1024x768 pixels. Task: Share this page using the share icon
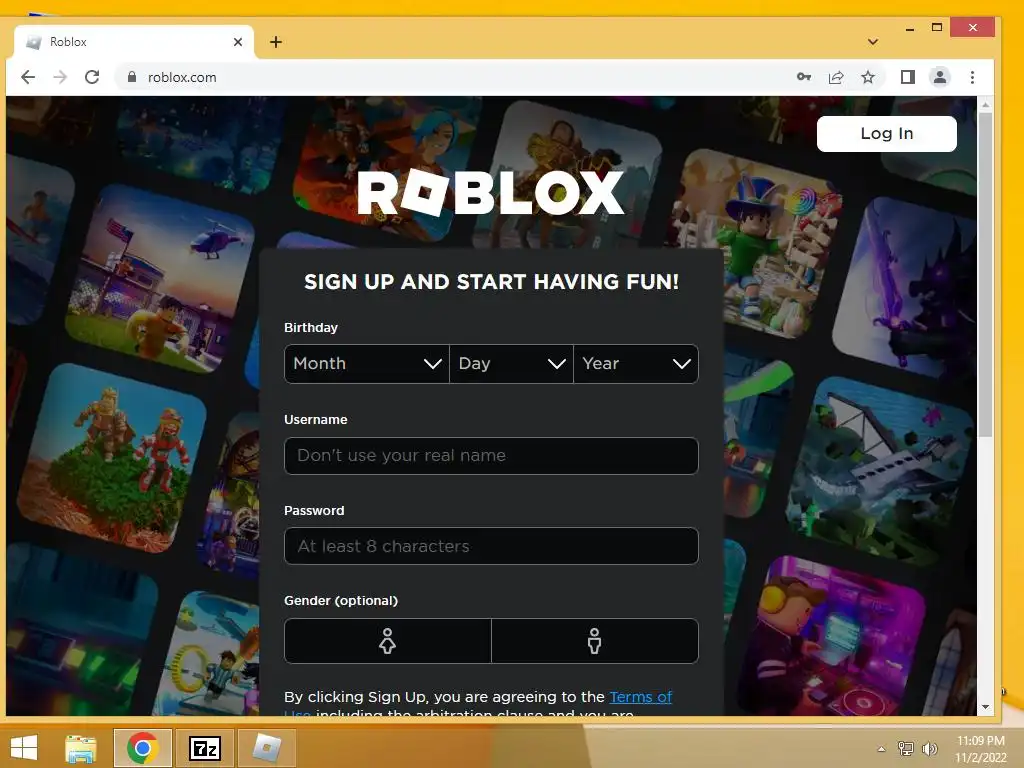click(x=836, y=77)
